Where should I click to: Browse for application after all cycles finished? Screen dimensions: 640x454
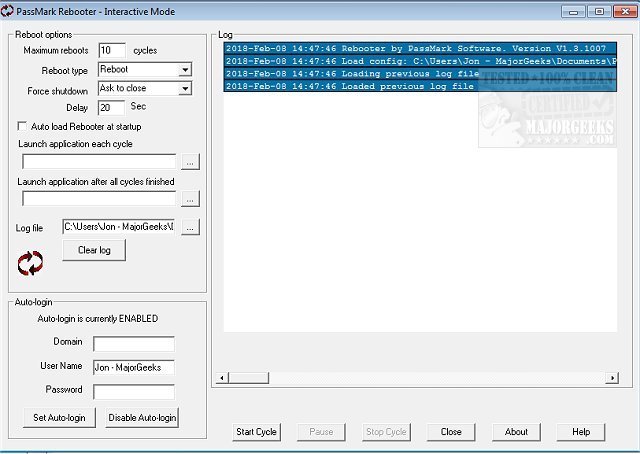click(x=190, y=199)
